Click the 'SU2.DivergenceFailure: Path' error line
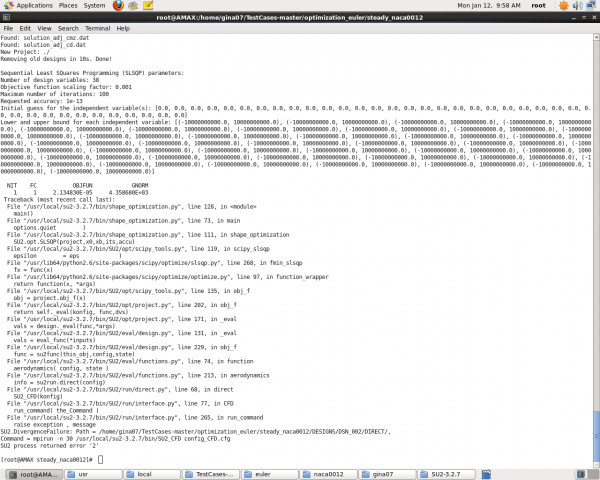600x480 pixels. 196,431
